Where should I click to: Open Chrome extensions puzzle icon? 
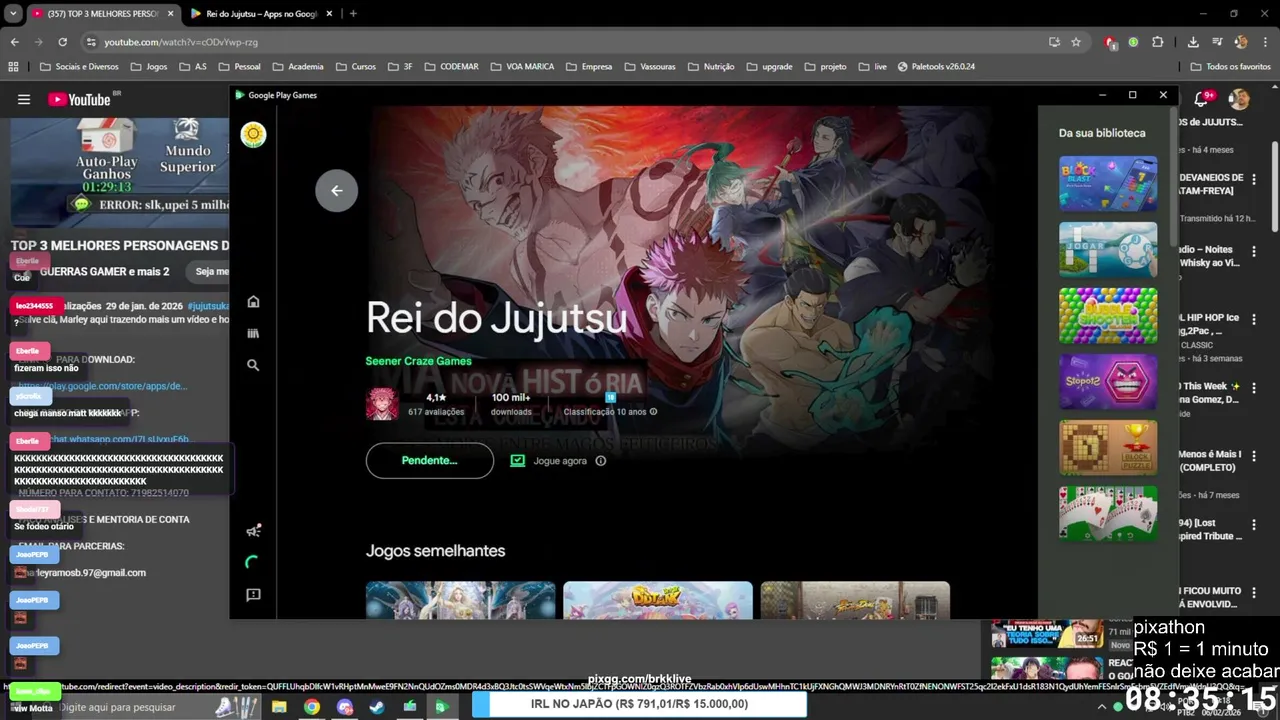pyautogui.click(x=1157, y=42)
